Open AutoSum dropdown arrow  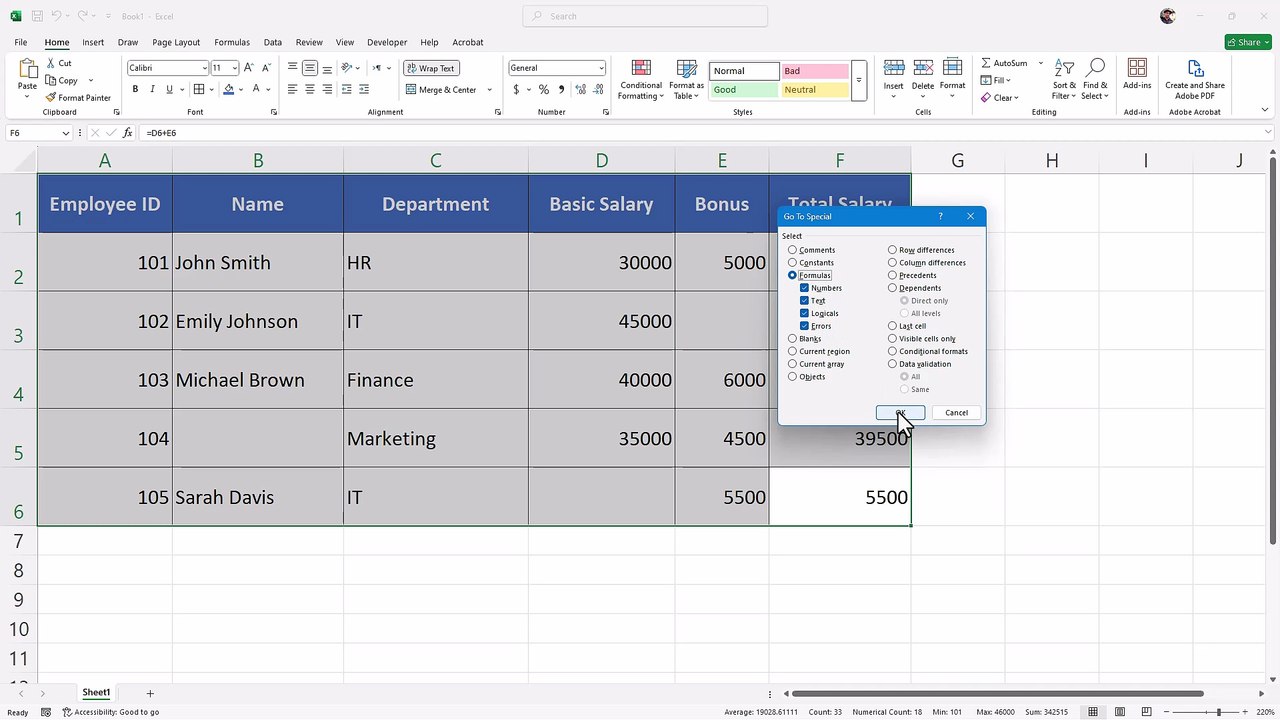(1040, 63)
